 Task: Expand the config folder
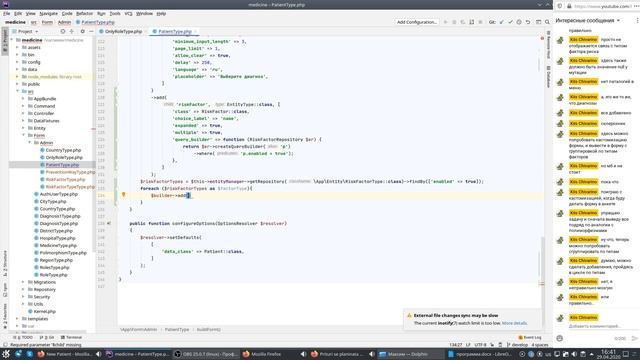pyautogui.click(x=18, y=62)
